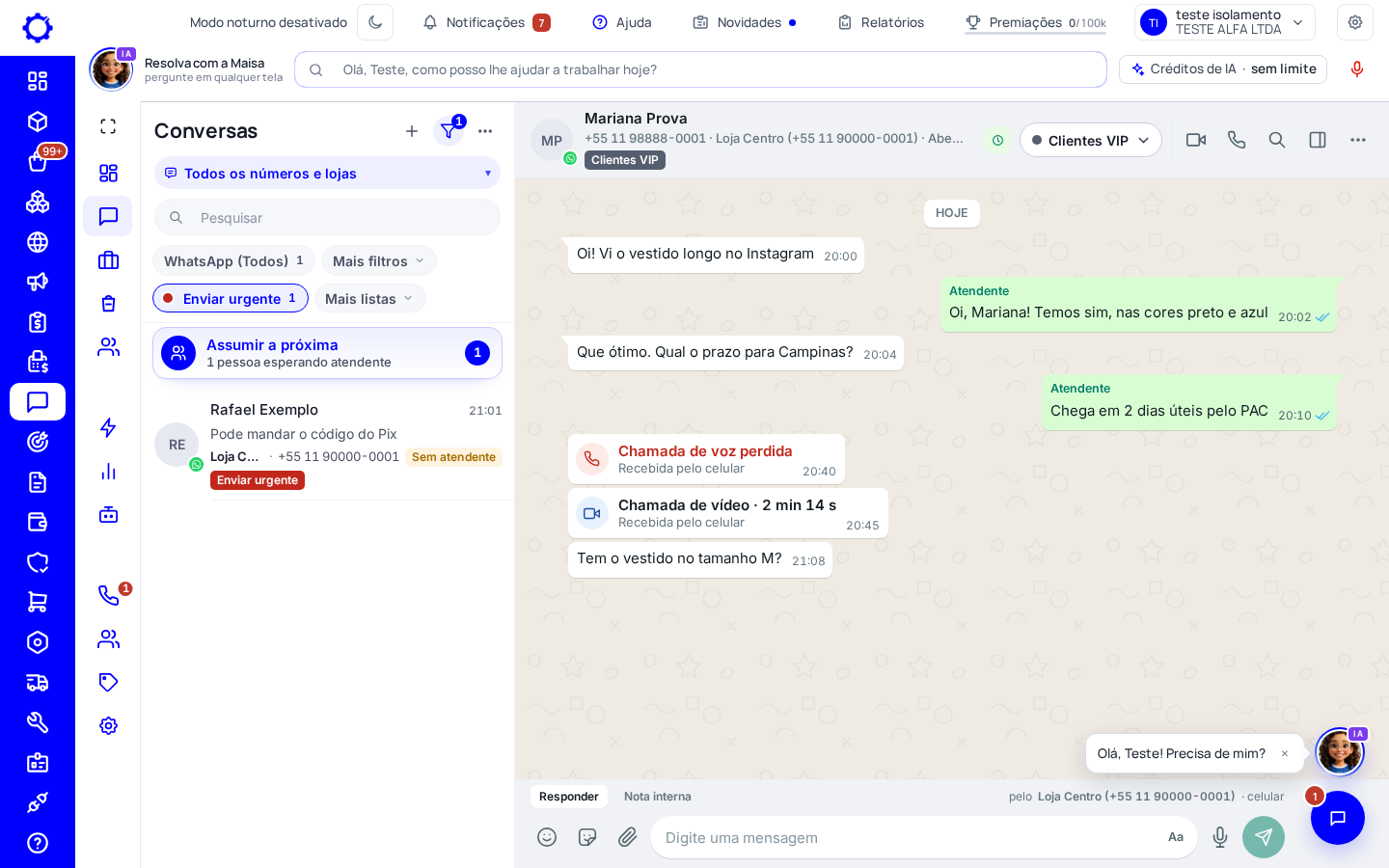Open the conversation filter funnel icon
This screenshot has height=868, width=1389.
pos(449,131)
